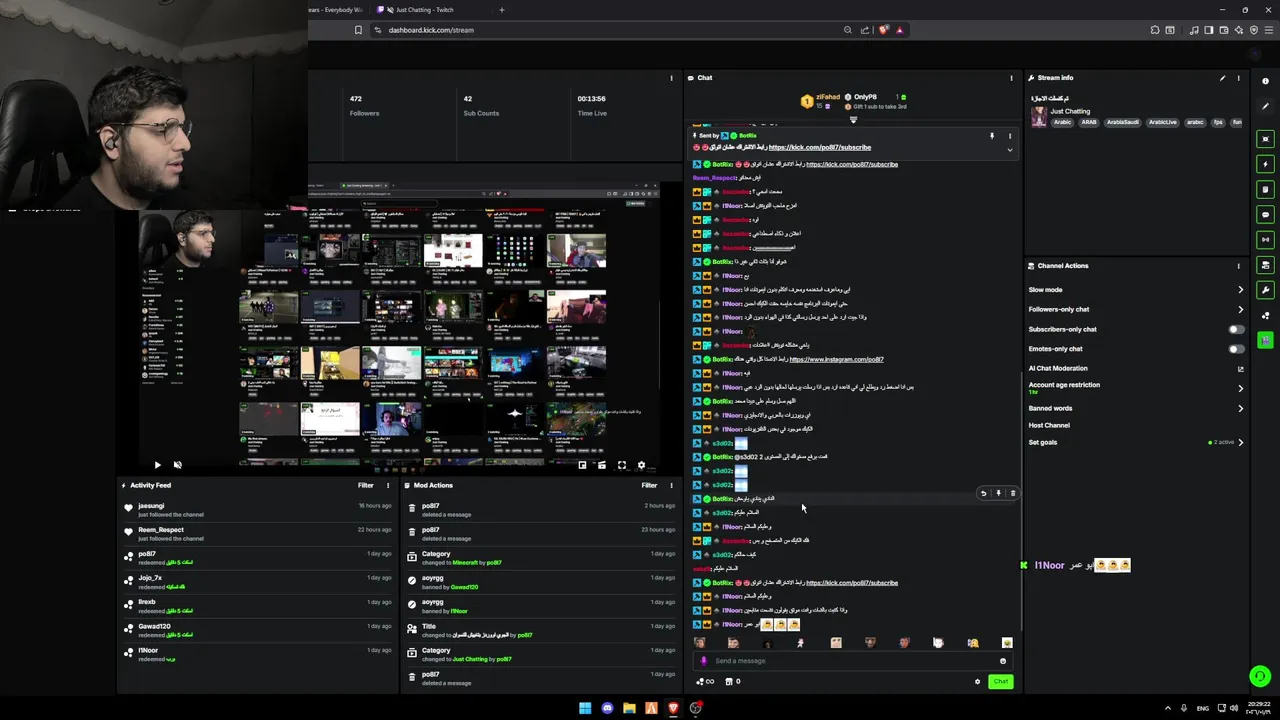Viewport: 1280px width, 720px height.
Task: Enter fullscreen on the stream preview
Action: pos(622,465)
